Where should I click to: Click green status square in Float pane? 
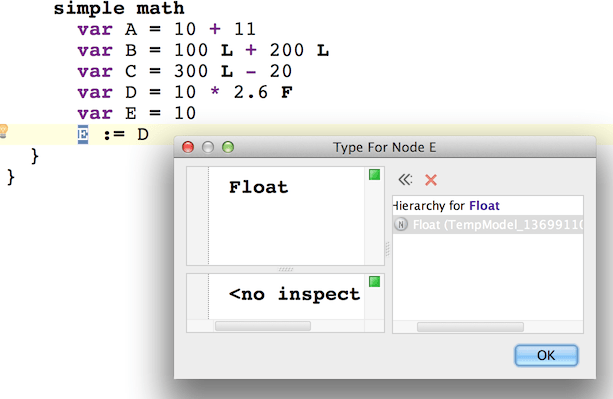point(374,175)
